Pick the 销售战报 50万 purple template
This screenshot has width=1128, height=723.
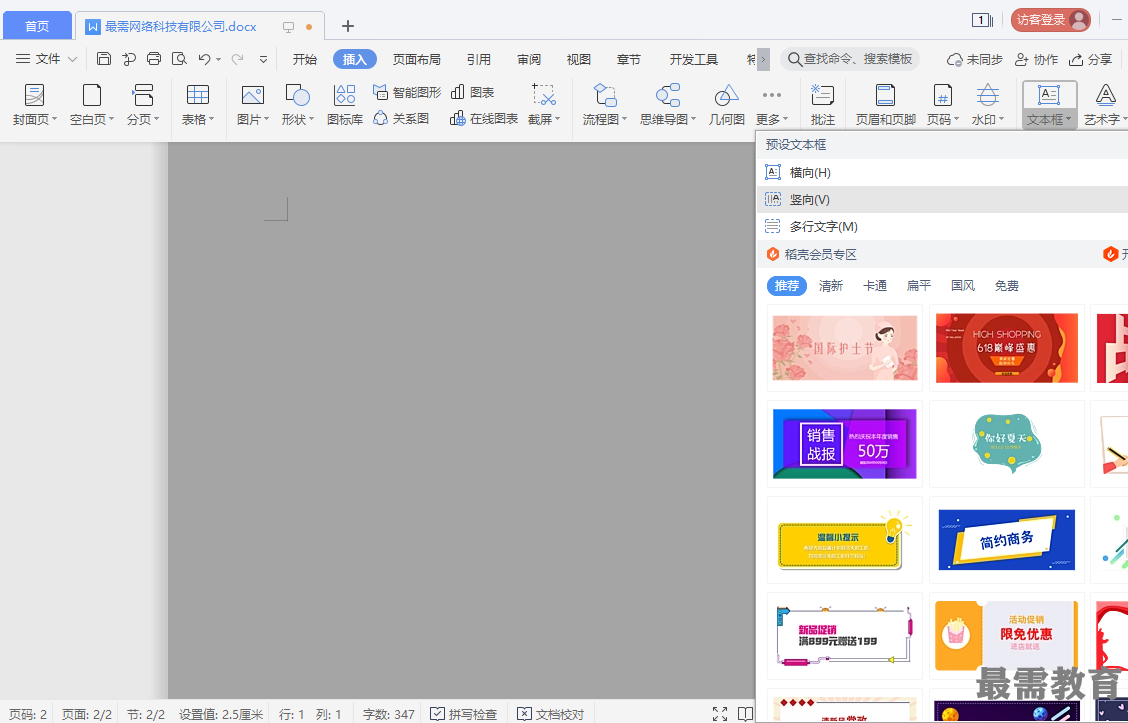pyautogui.click(x=845, y=444)
